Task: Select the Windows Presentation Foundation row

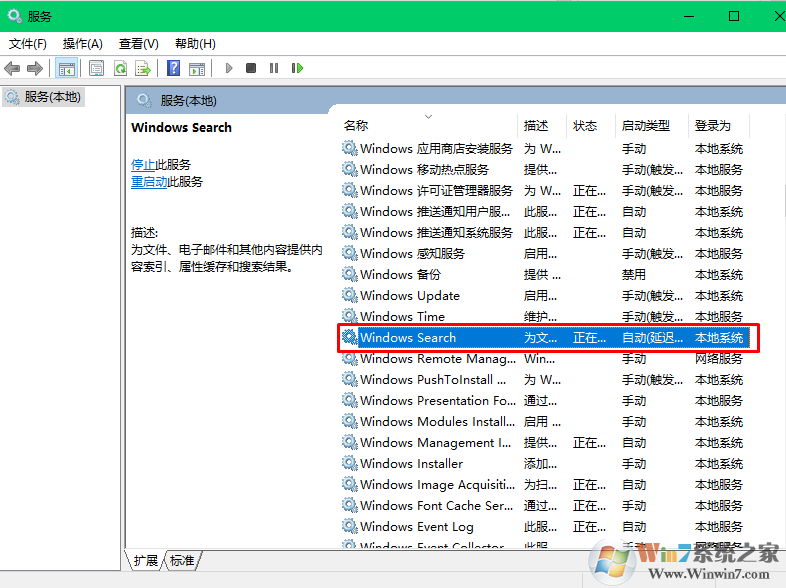Action: coord(545,401)
